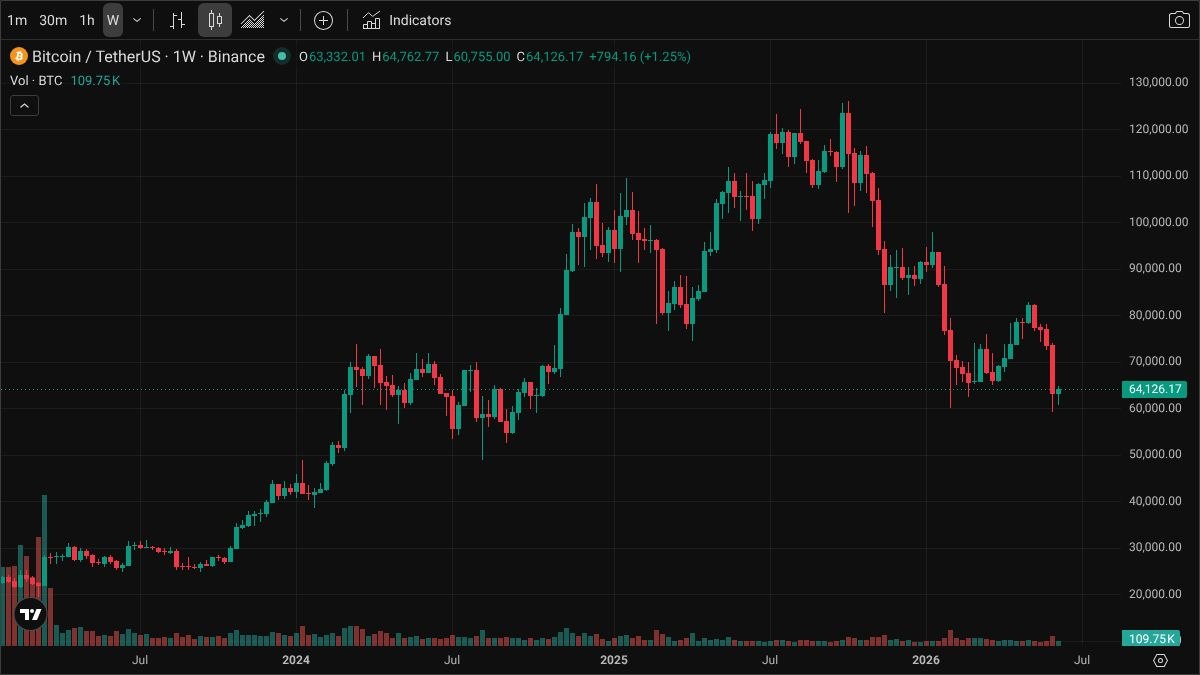
Task: Click the 2026 time axis label
Action: 927,660
